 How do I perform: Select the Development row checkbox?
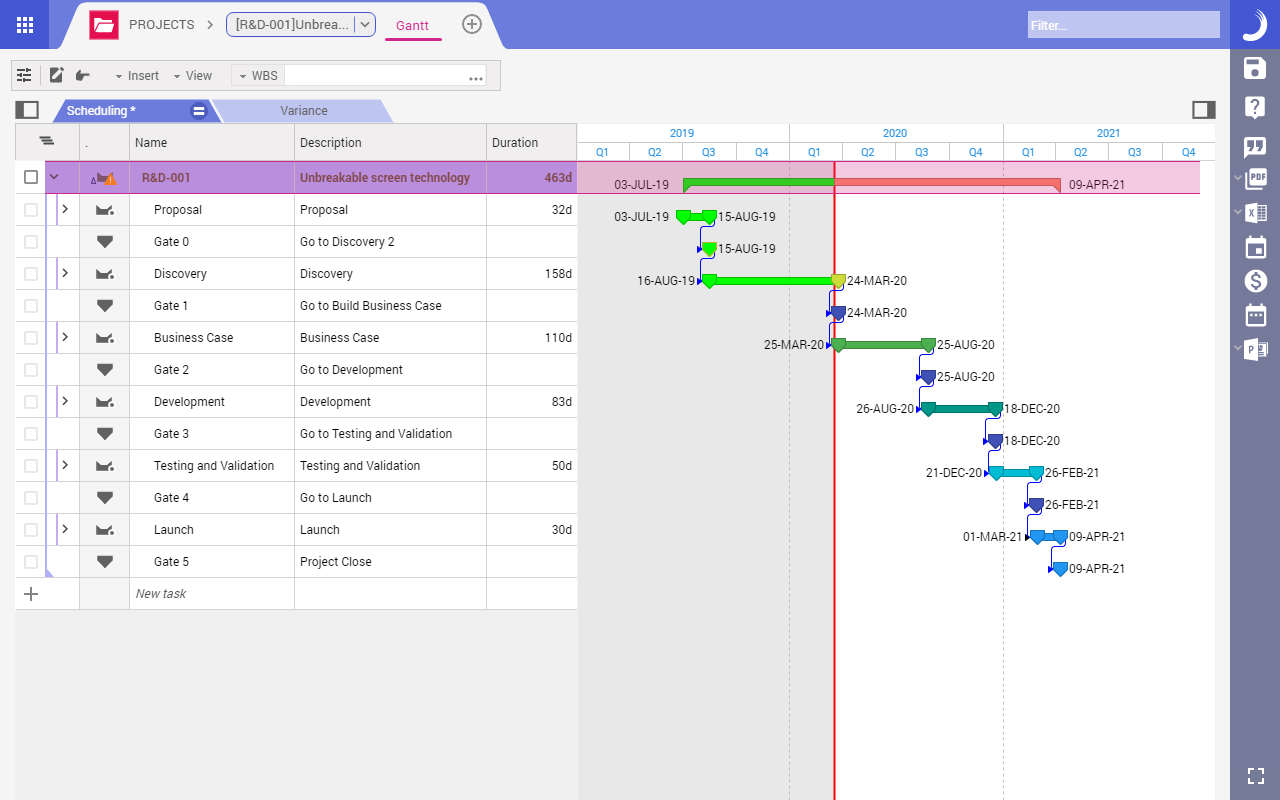pyautogui.click(x=31, y=402)
